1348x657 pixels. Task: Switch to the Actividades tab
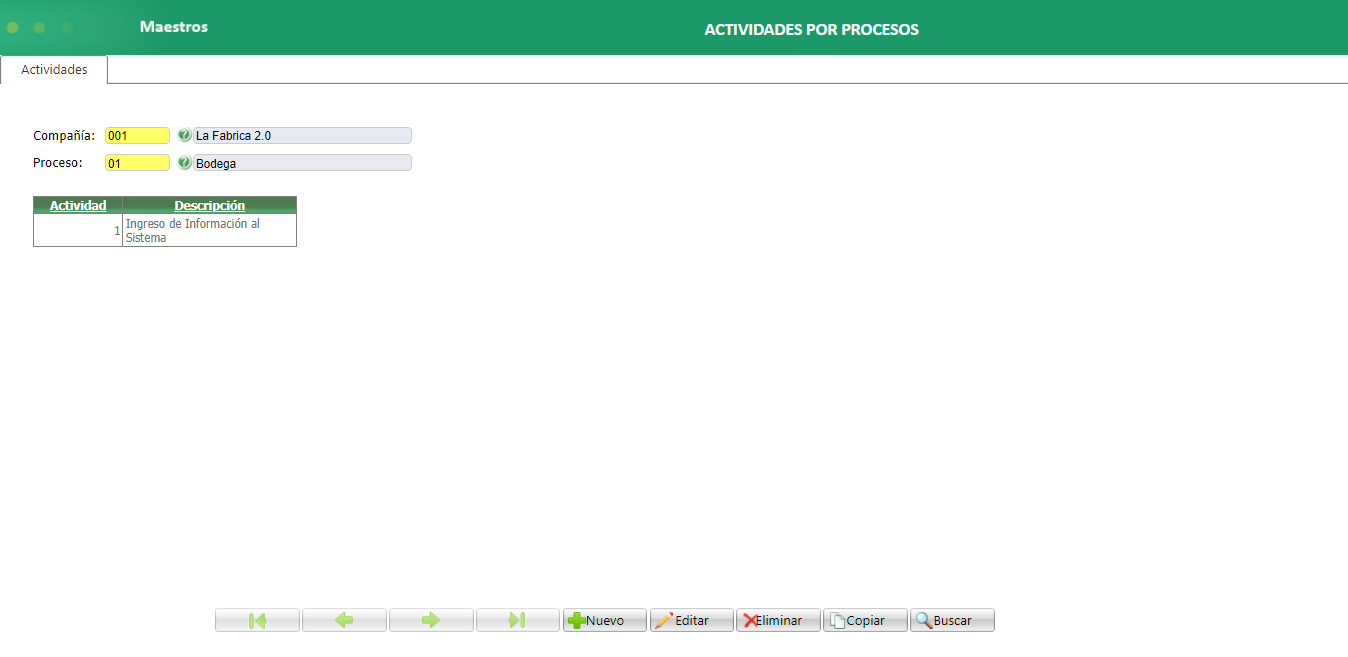[x=53, y=70]
